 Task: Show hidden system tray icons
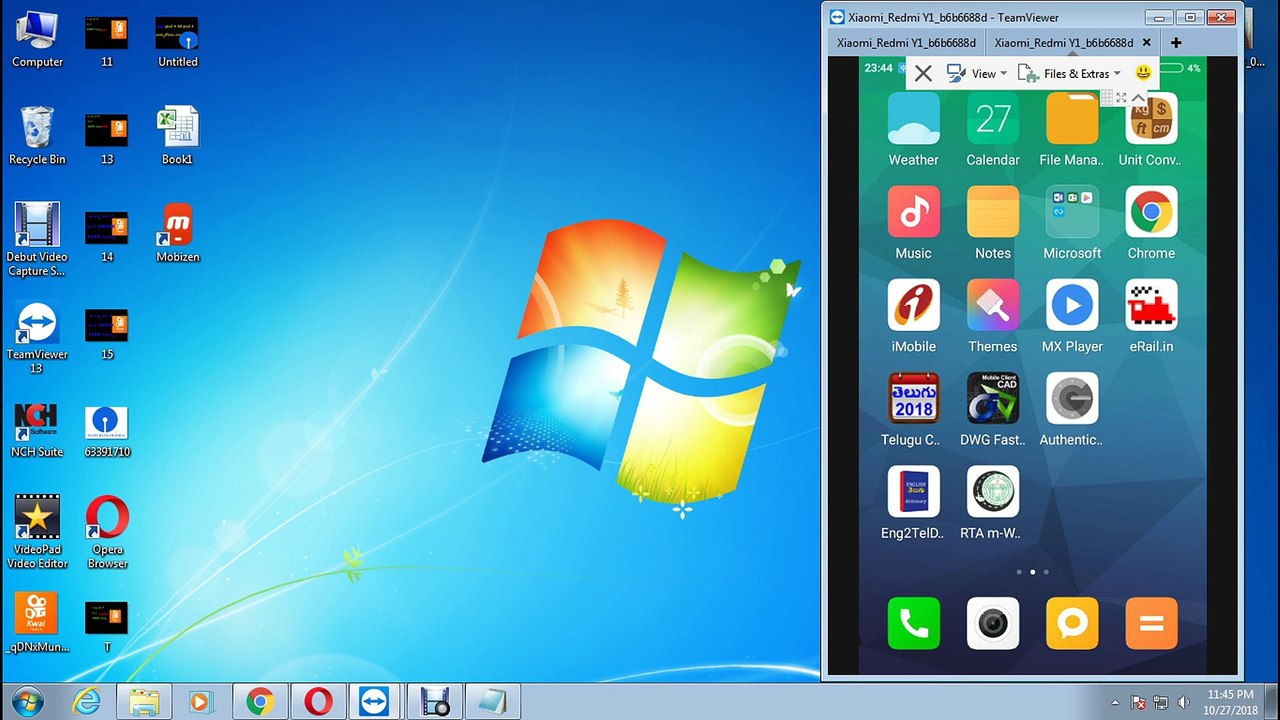(x=1115, y=703)
